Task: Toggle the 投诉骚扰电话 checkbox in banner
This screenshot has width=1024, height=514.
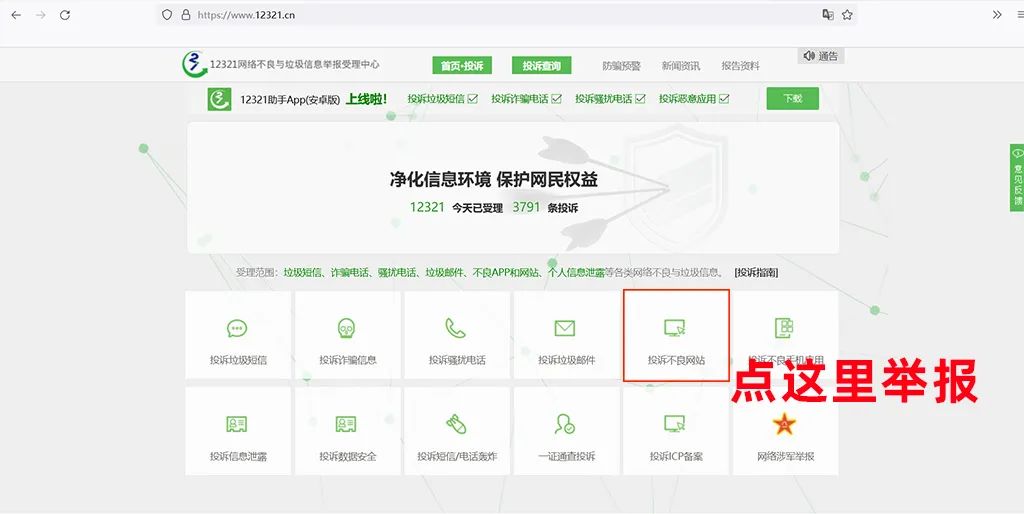Action: click(x=640, y=99)
